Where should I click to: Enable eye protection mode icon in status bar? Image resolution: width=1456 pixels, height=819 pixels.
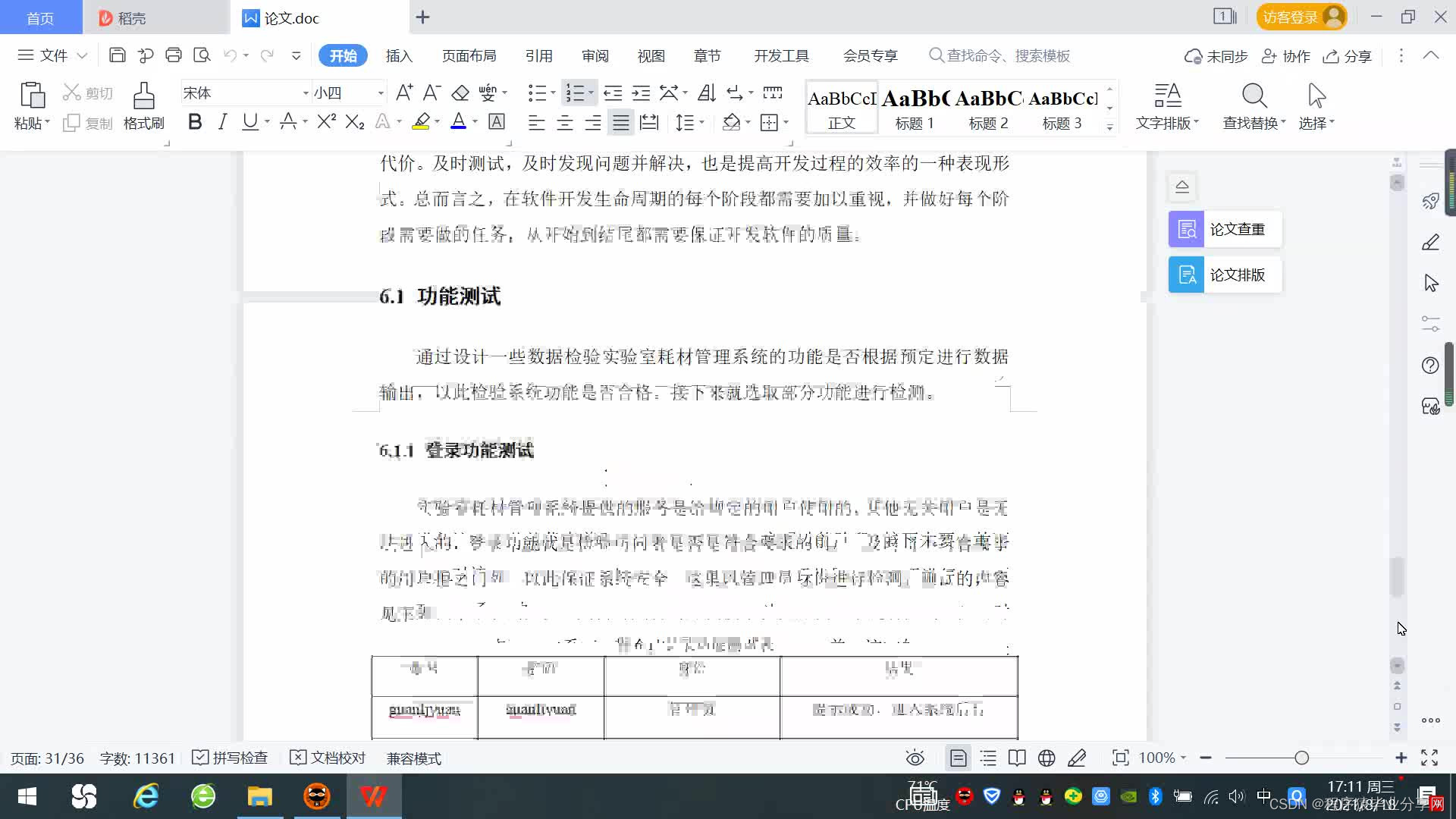click(915, 758)
